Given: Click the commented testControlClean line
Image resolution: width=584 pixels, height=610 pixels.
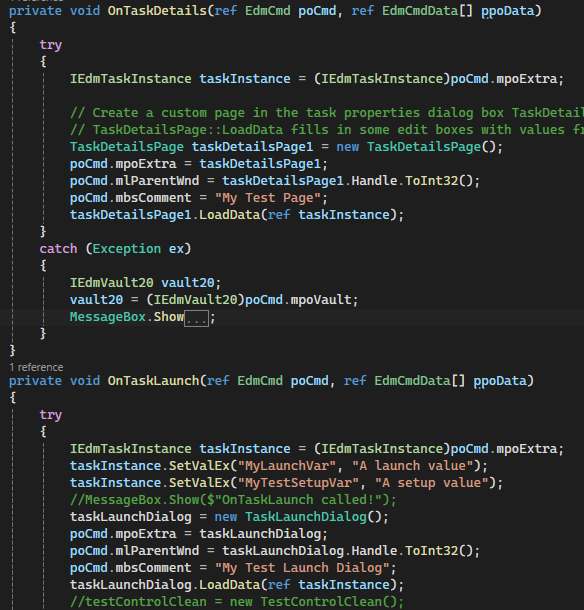Looking at the screenshot, I should 237,602.
